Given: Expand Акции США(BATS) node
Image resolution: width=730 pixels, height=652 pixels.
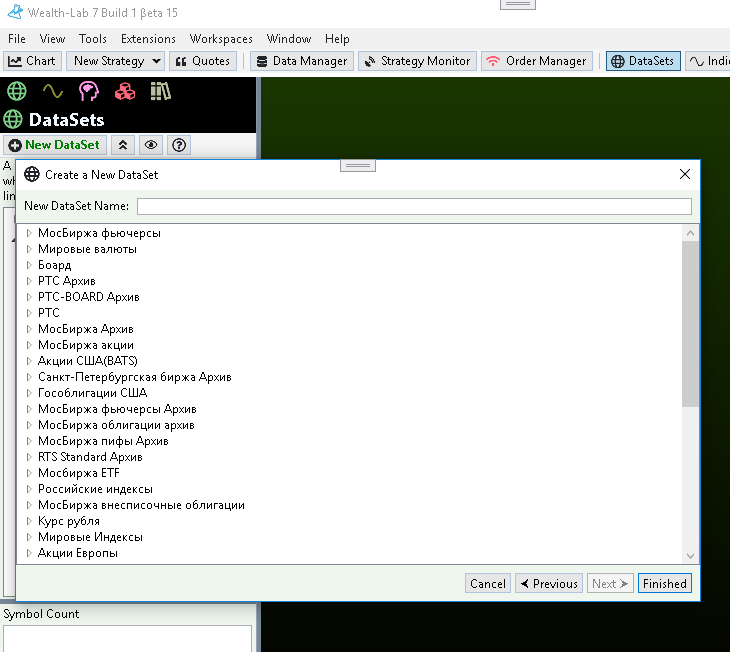Looking at the screenshot, I should [x=29, y=361].
